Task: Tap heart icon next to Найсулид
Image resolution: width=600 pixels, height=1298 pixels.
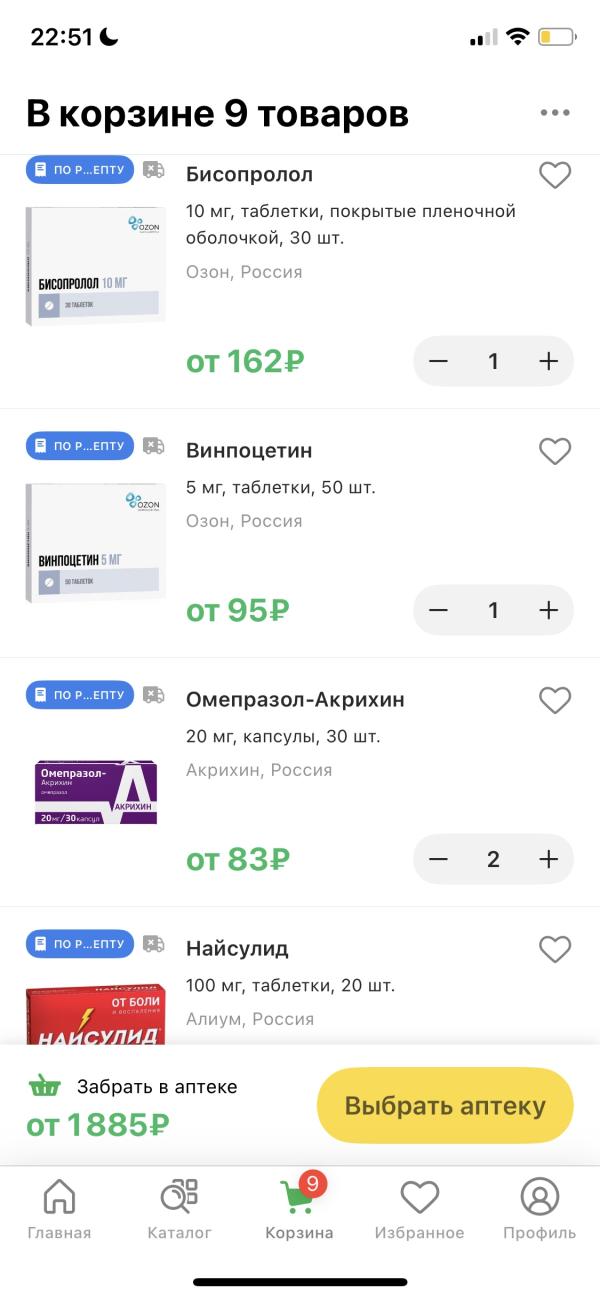Action: [x=555, y=947]
